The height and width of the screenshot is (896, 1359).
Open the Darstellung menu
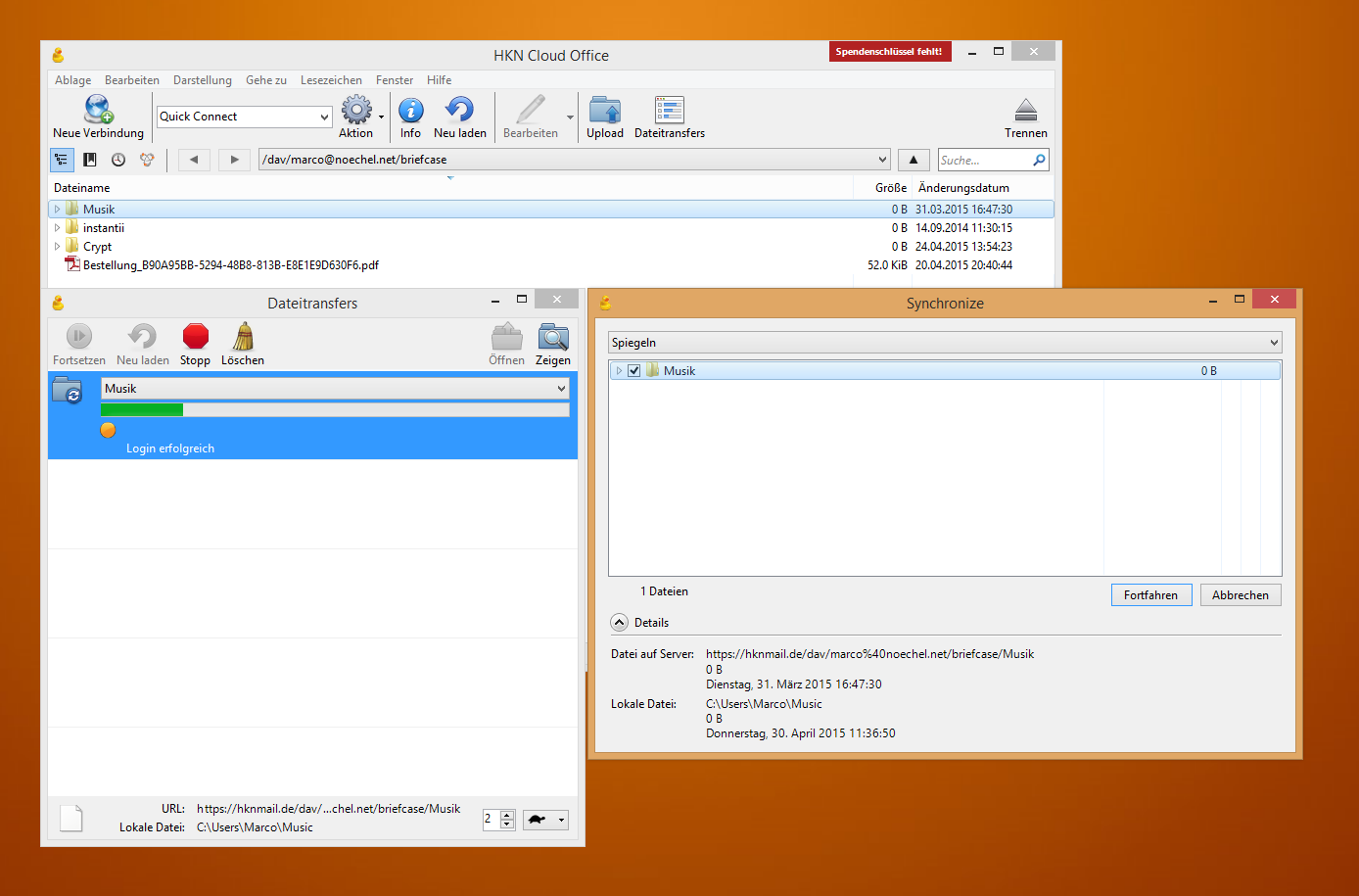203,80
